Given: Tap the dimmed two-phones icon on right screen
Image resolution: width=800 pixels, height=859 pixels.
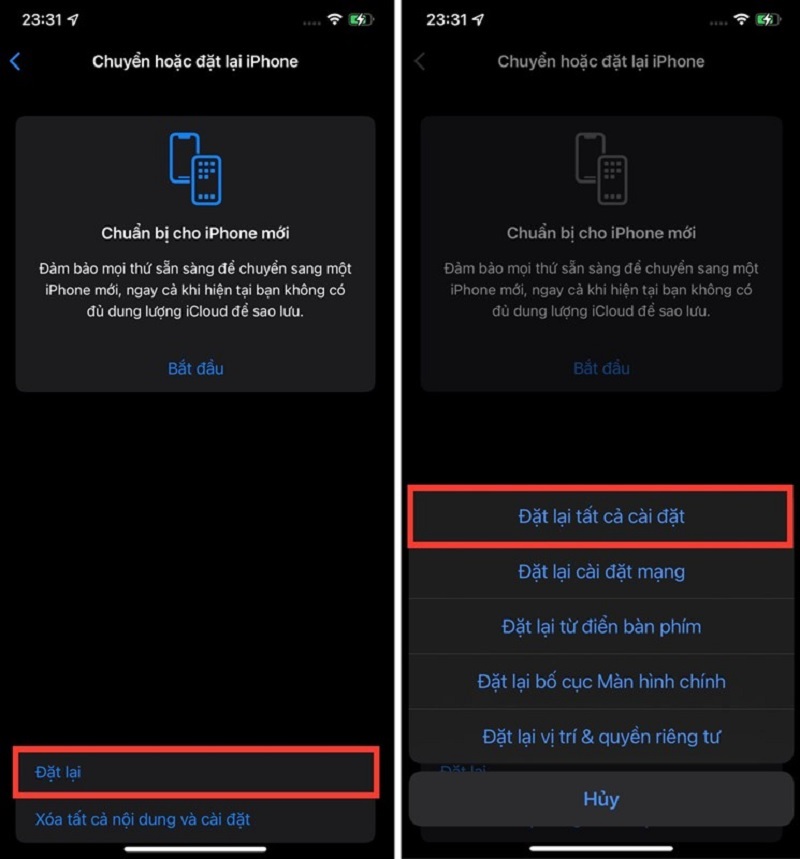Looking at the screenshot, I should click(x=601, y=169).
